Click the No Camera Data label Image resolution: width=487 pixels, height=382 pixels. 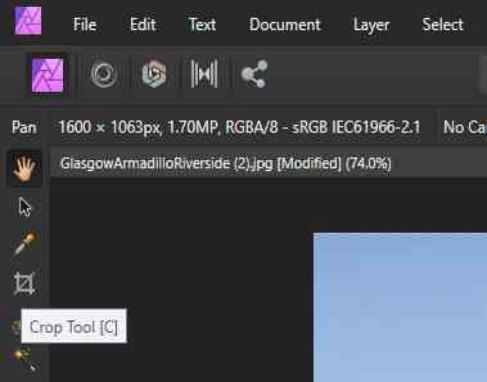tap(465, 127)
